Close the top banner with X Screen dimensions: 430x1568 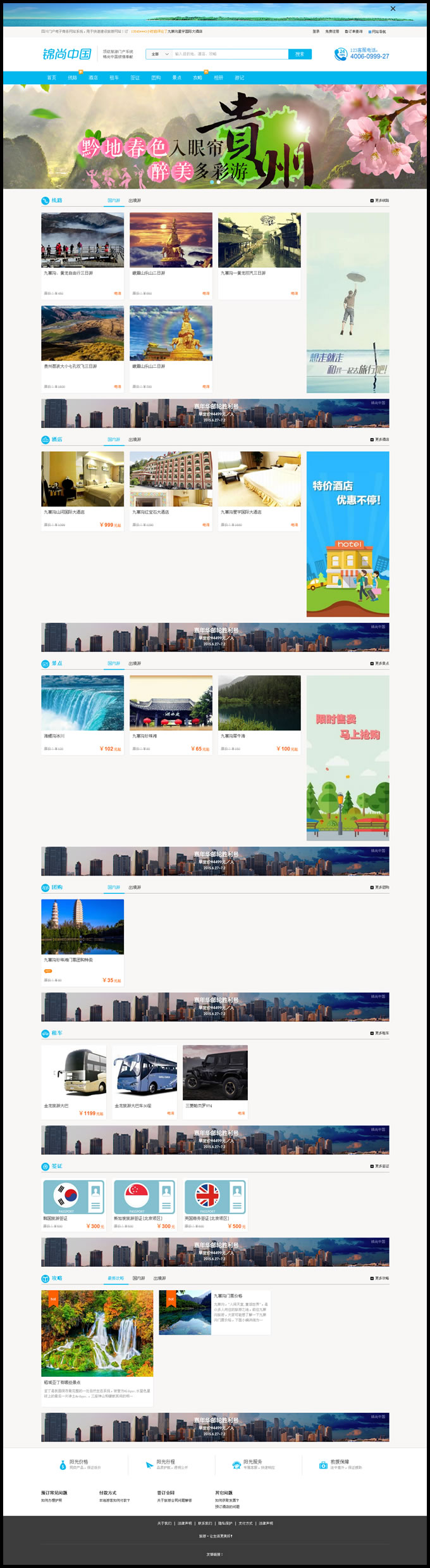[393, 8]
